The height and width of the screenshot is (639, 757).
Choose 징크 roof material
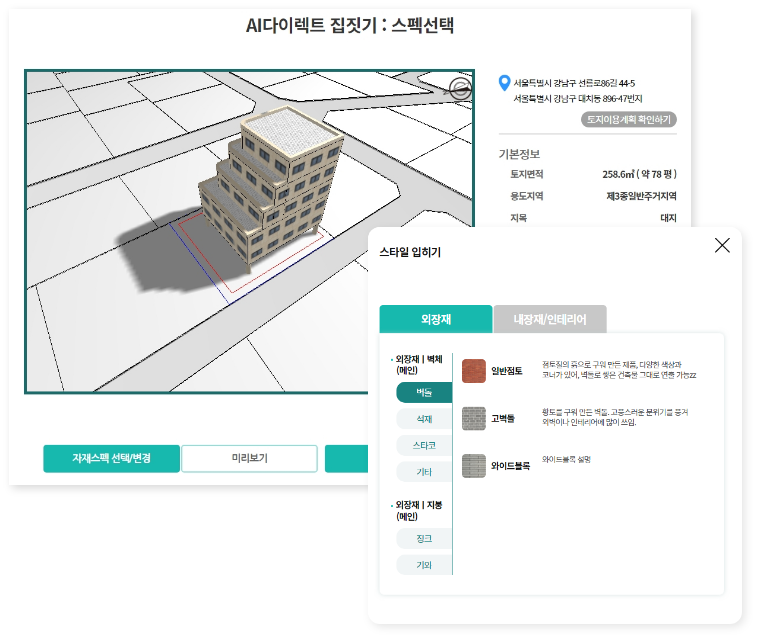[x=424, y=538]
